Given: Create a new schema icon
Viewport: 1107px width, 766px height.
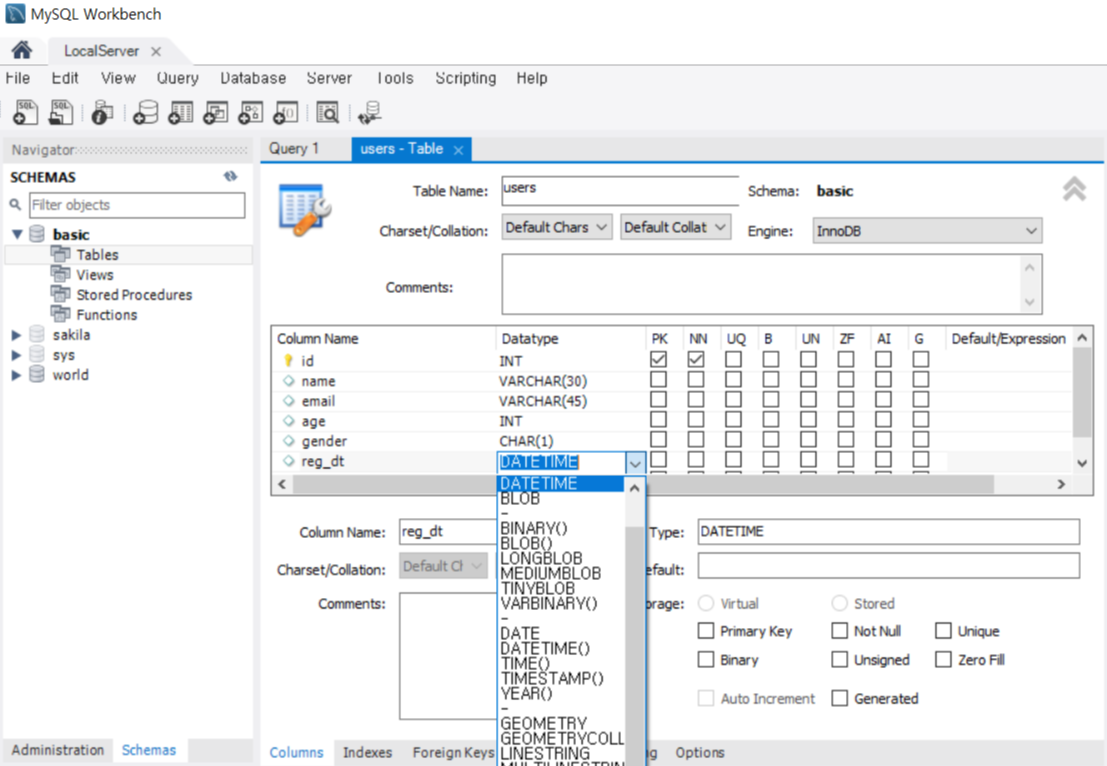Looking at the screenshot, I should 145,112.
